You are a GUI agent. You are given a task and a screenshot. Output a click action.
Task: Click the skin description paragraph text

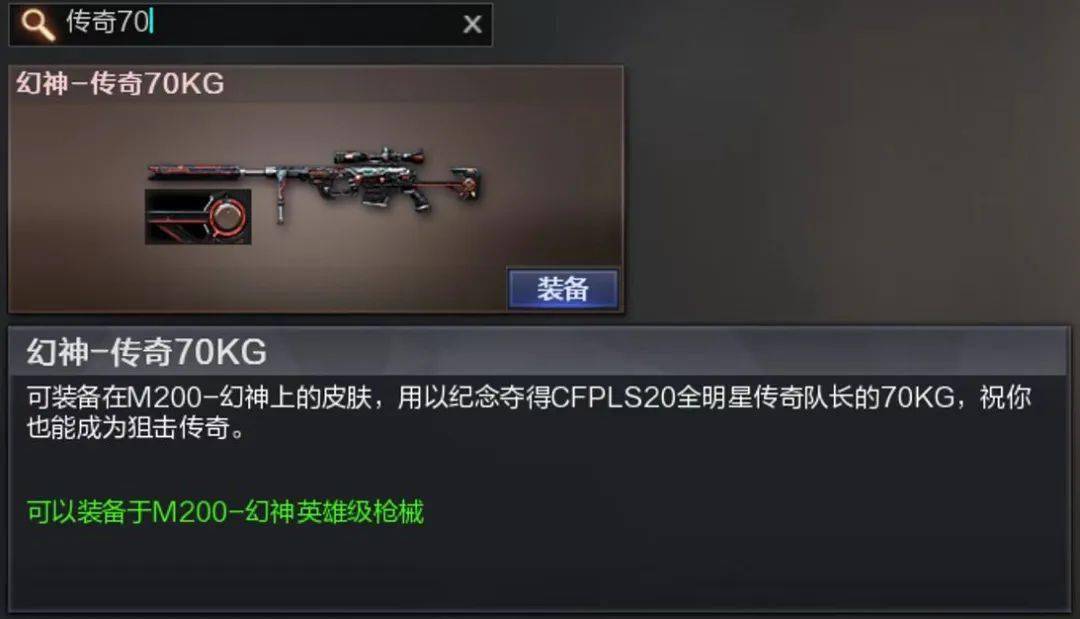pos(529,412)
